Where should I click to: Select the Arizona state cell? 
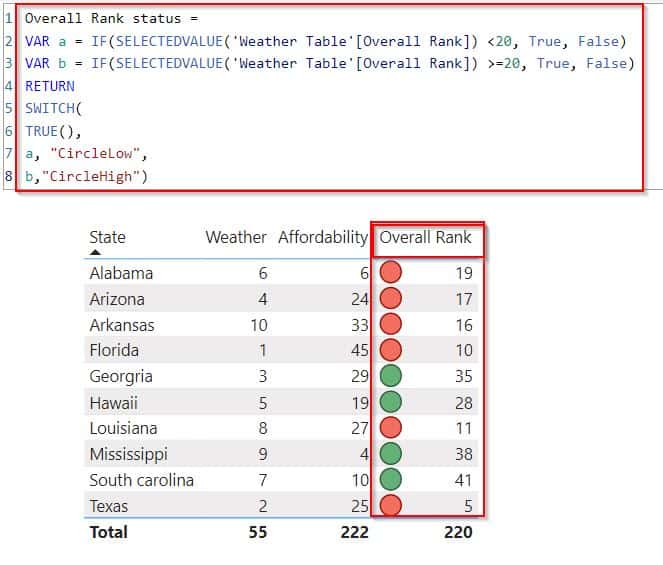coord(117,299)
